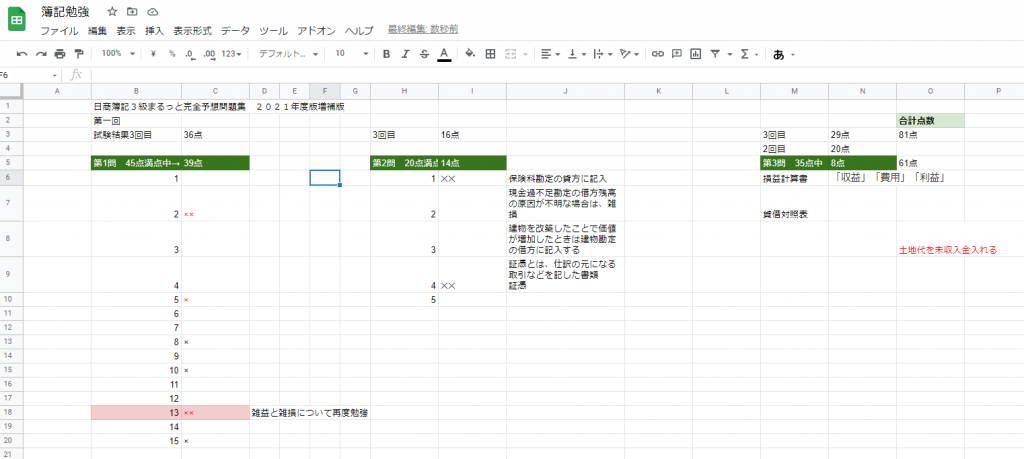Open the データ menu
The height and width of the screenshot is (459, 1024).
235,30
